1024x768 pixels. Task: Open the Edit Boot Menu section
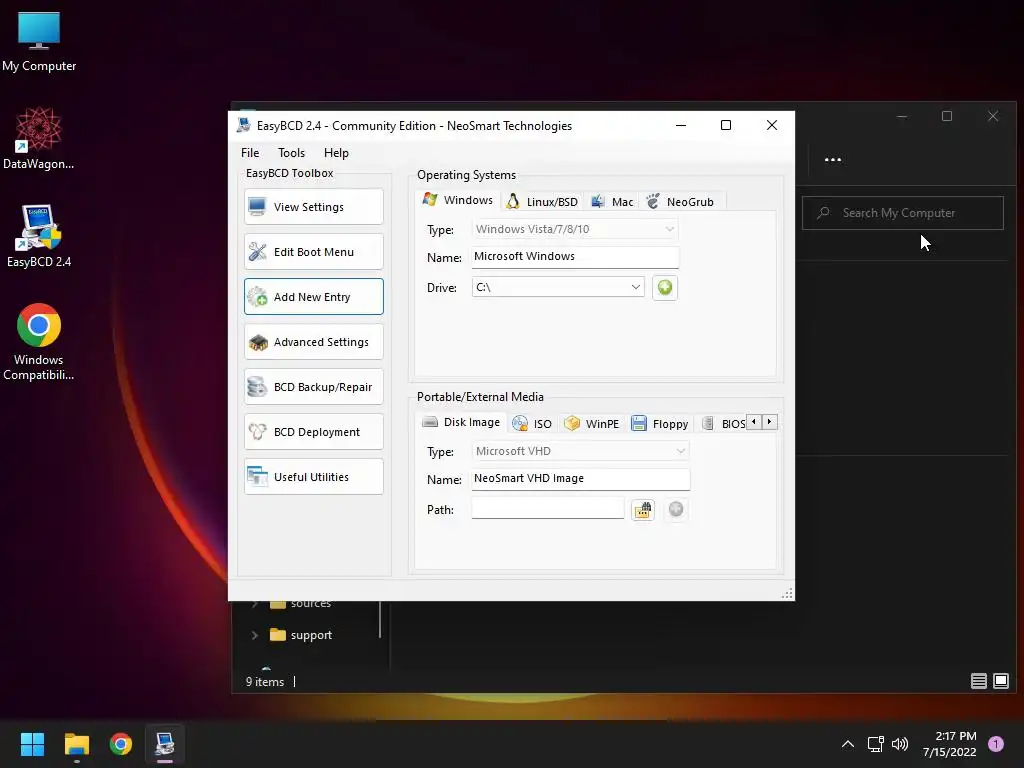click(313, 252)
